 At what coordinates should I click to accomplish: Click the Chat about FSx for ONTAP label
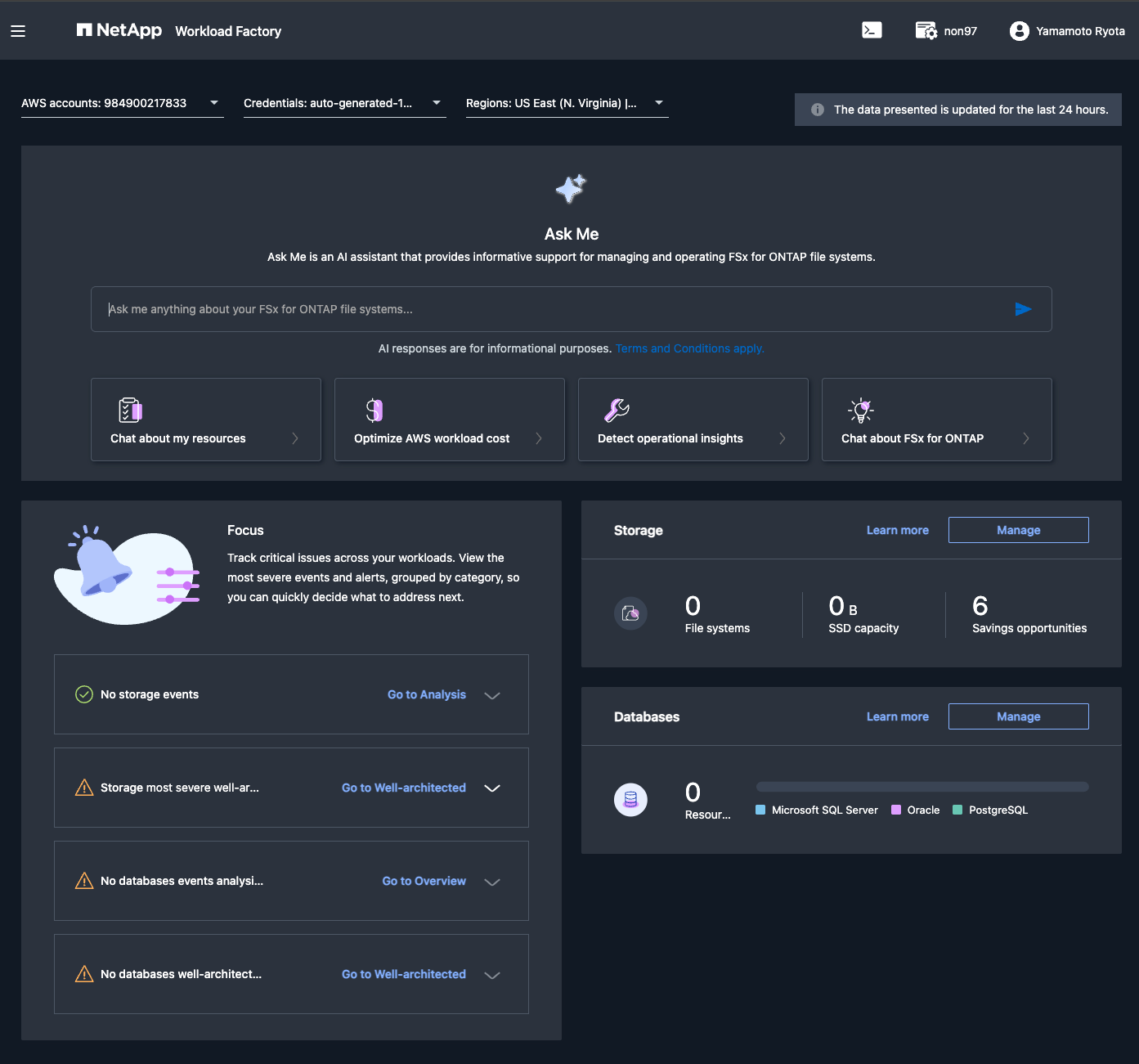(x=913, y=438)
